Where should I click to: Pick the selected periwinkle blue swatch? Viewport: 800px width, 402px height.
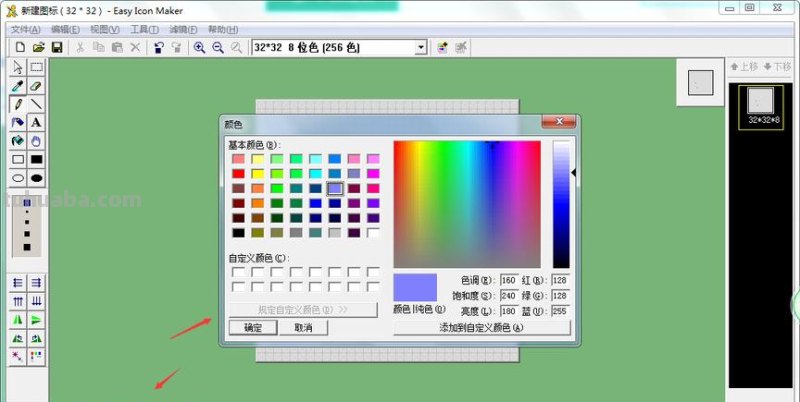pyautogui.click(x=335, y=188)
